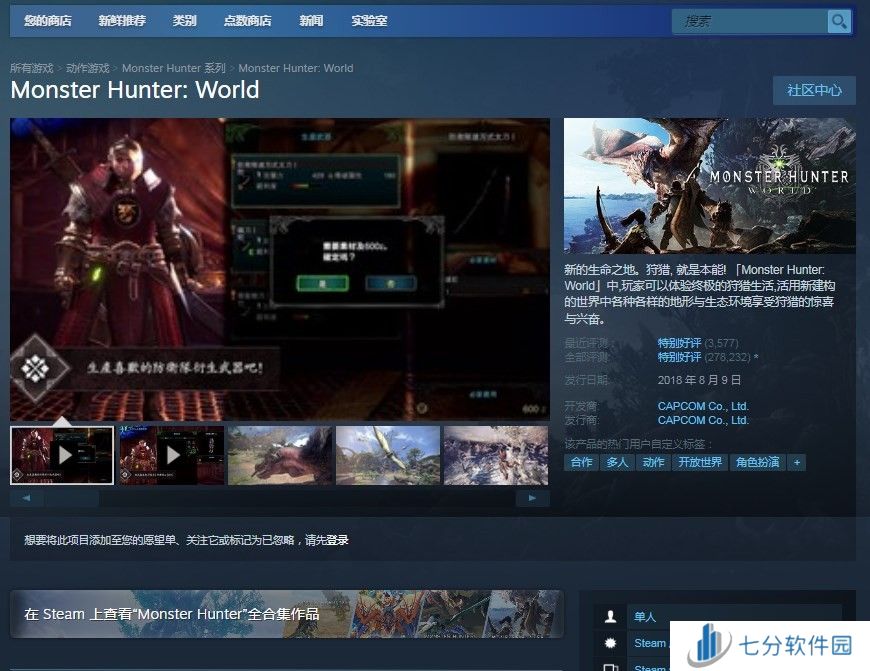Select the dragon screenshot thumbnail
The height and width of the screenshot is (671, 870).
(x=280, y=455)
